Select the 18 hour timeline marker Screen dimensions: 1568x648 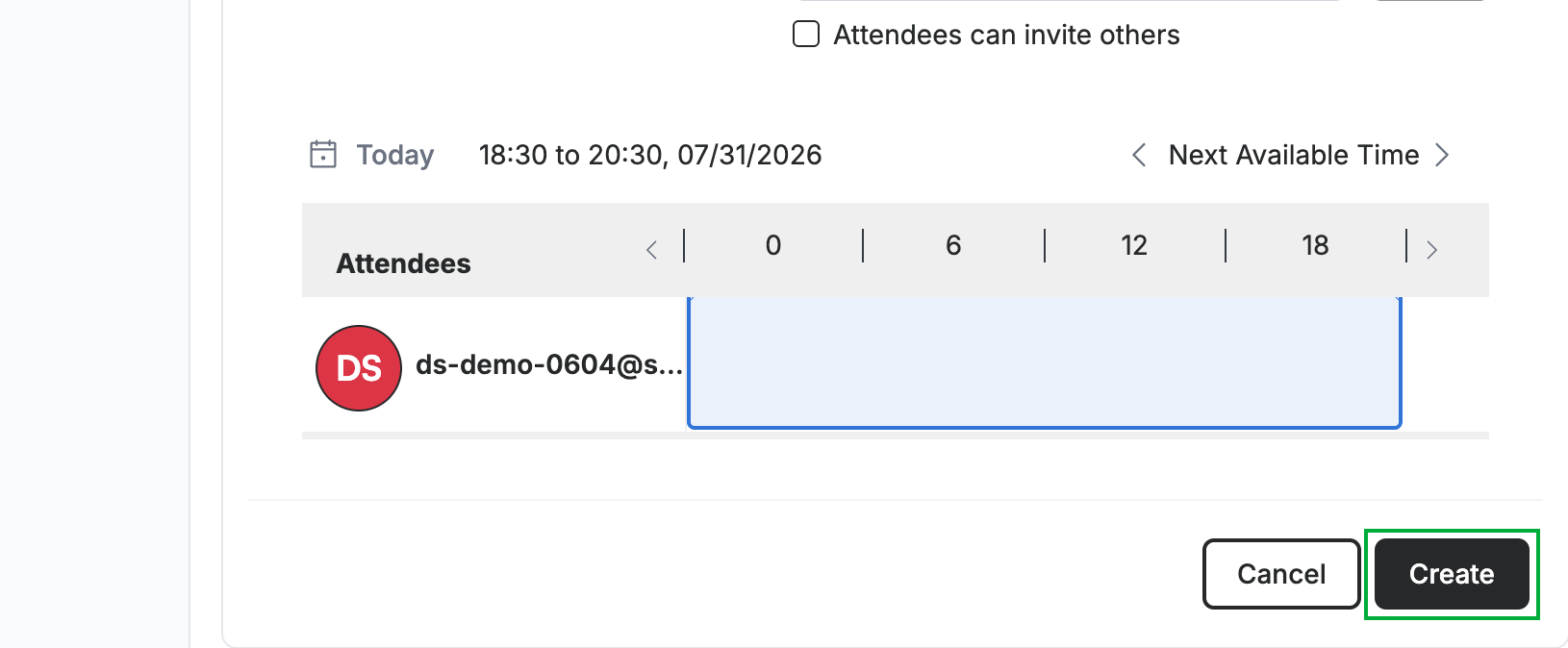click(x=1315, y=245)
